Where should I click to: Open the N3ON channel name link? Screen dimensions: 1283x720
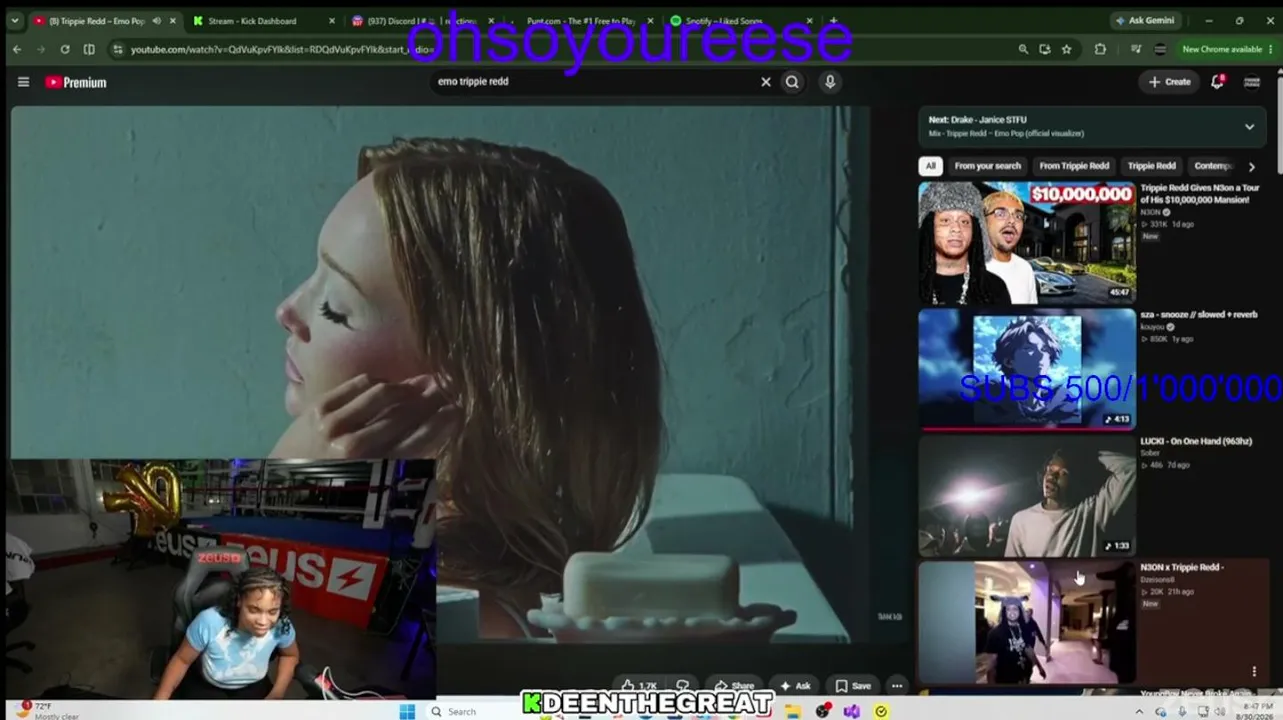coord(1151,212)
